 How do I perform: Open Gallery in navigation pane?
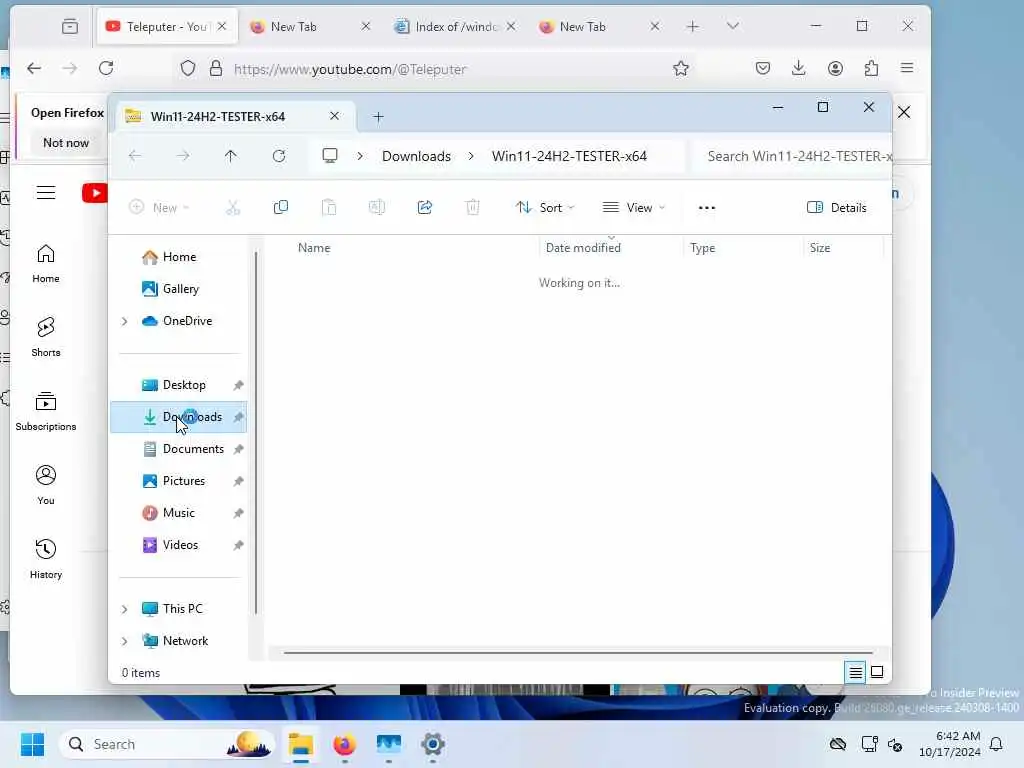(179, 289)
